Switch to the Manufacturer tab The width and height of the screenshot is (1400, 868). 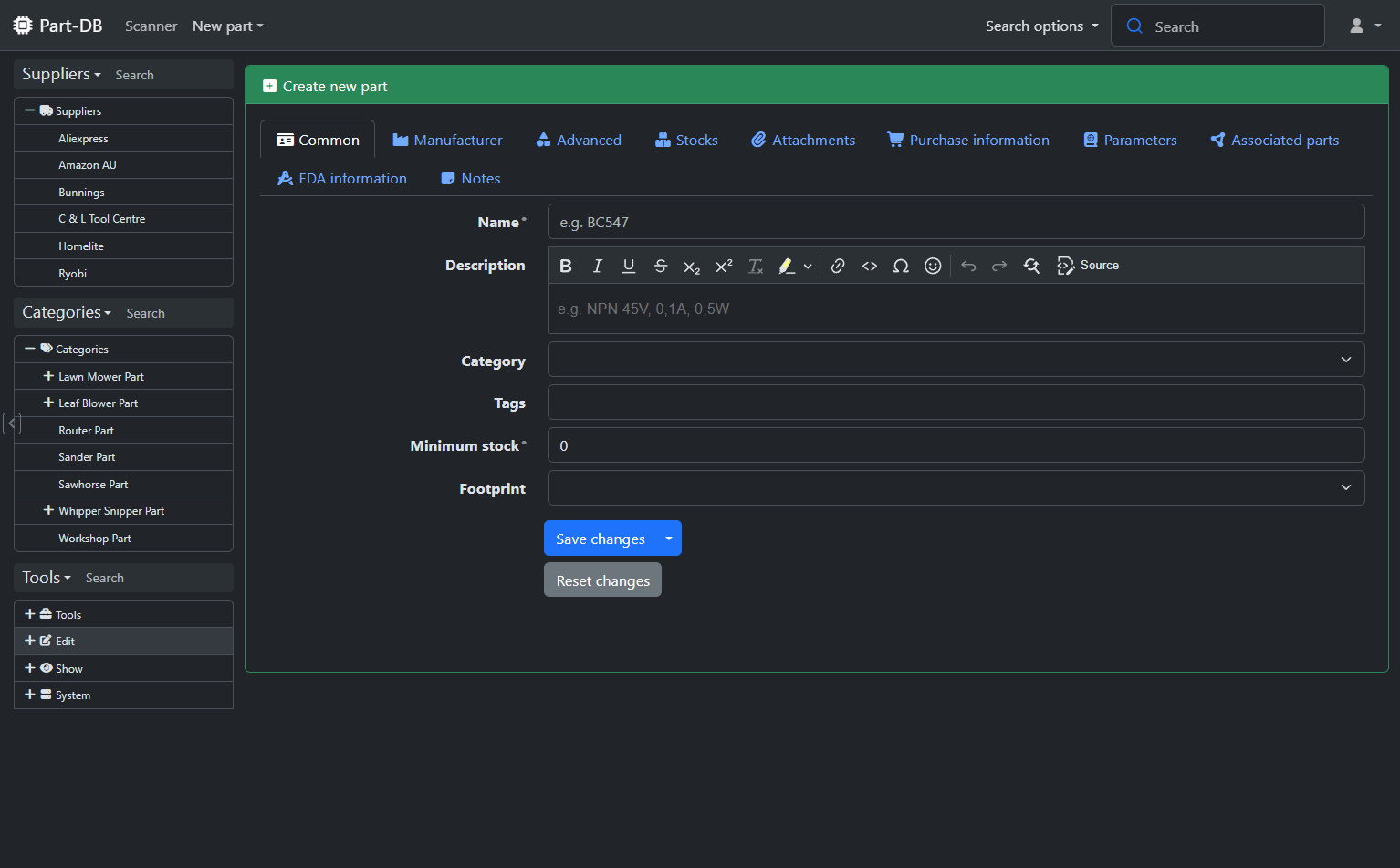[447, 140]
